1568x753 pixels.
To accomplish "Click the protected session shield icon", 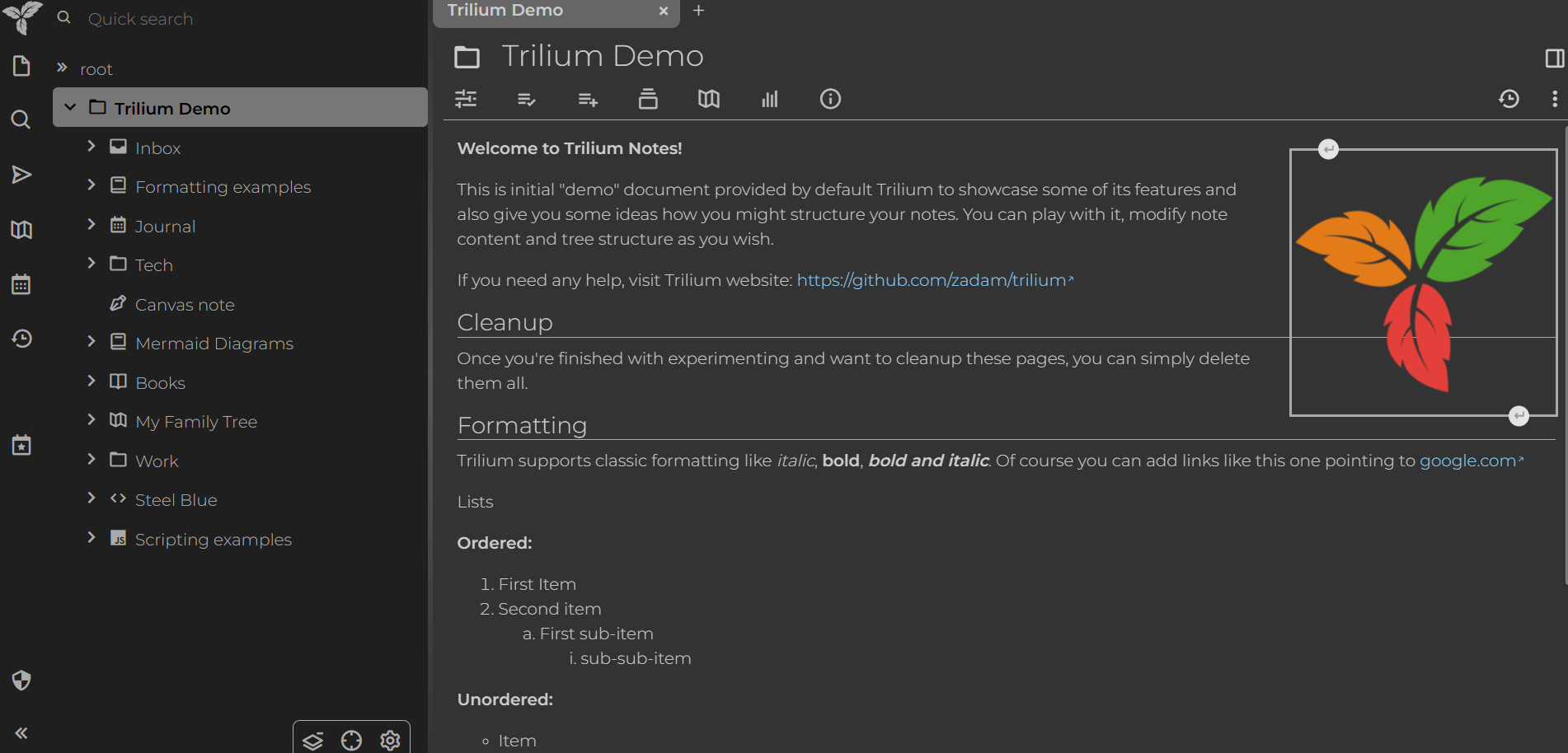I will click(21, 681).
